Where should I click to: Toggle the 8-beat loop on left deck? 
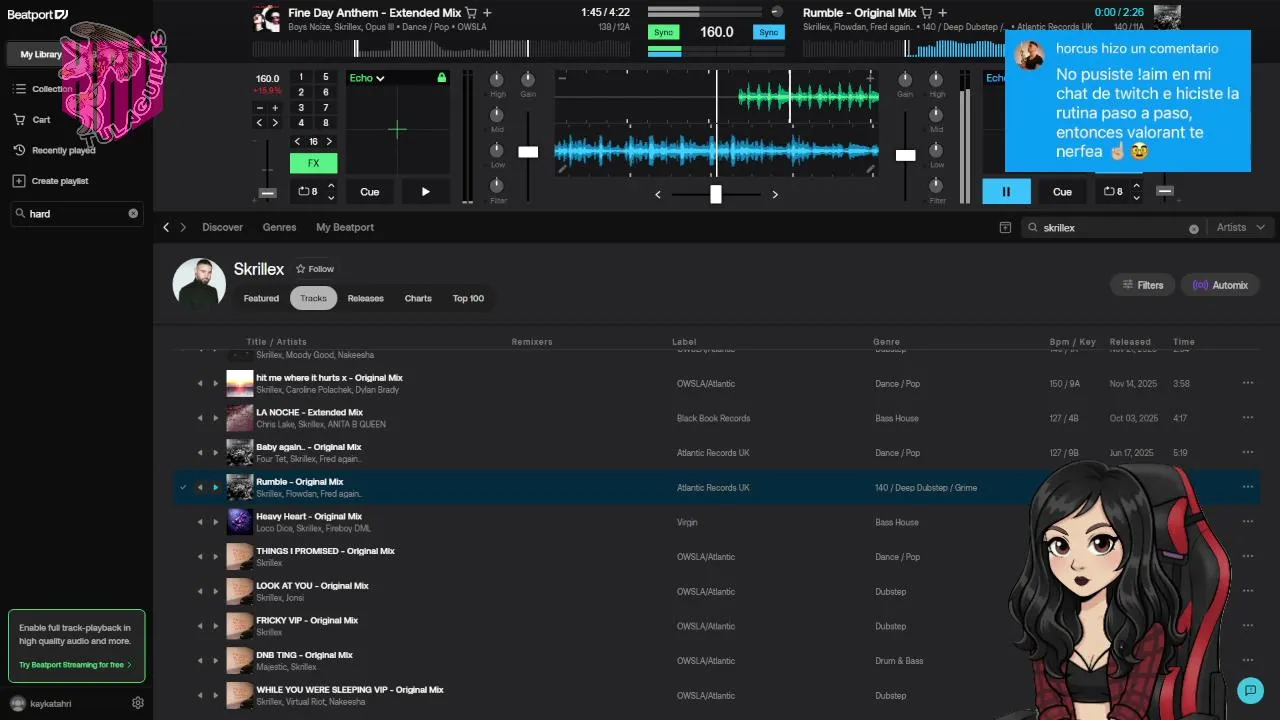click(308, 191)
